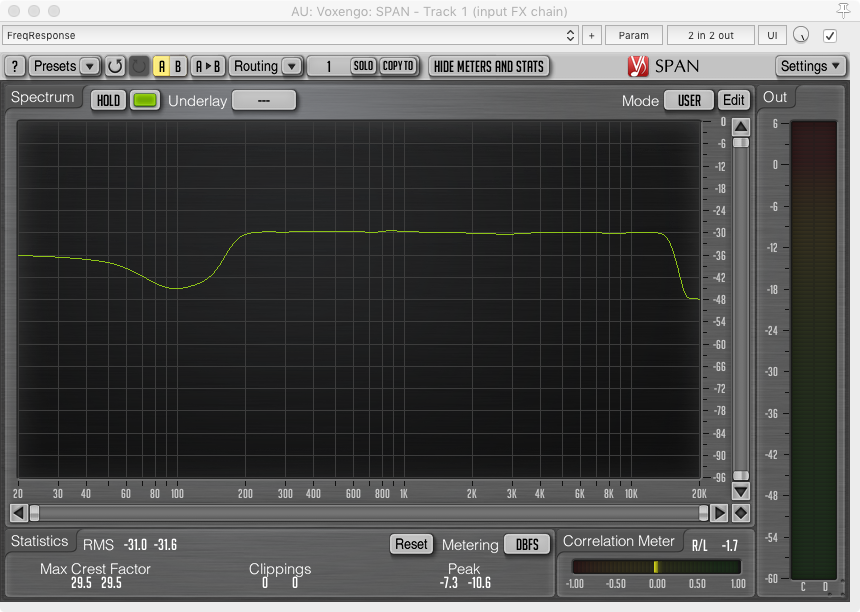Click Clippings label
860x612 pixels.
280,569
